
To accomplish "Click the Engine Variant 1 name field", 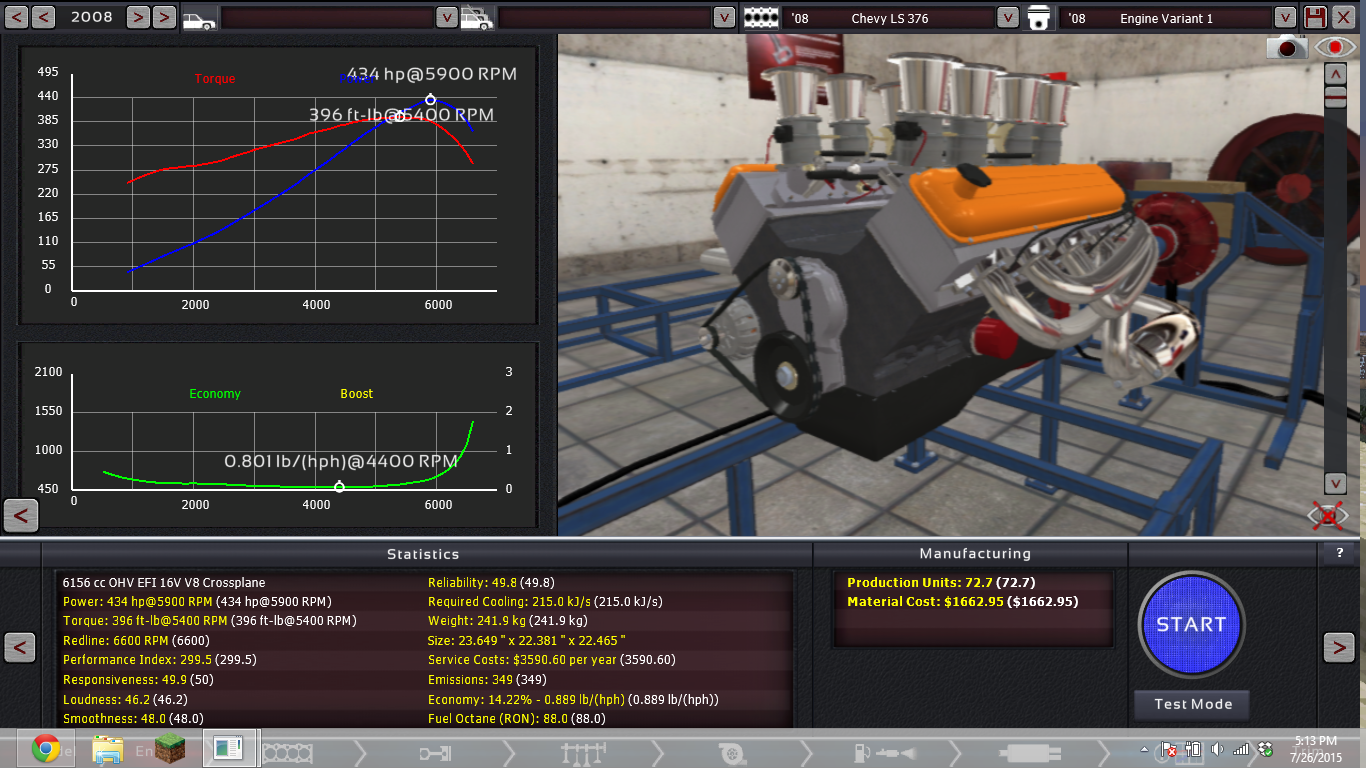I will (1166, 18).
